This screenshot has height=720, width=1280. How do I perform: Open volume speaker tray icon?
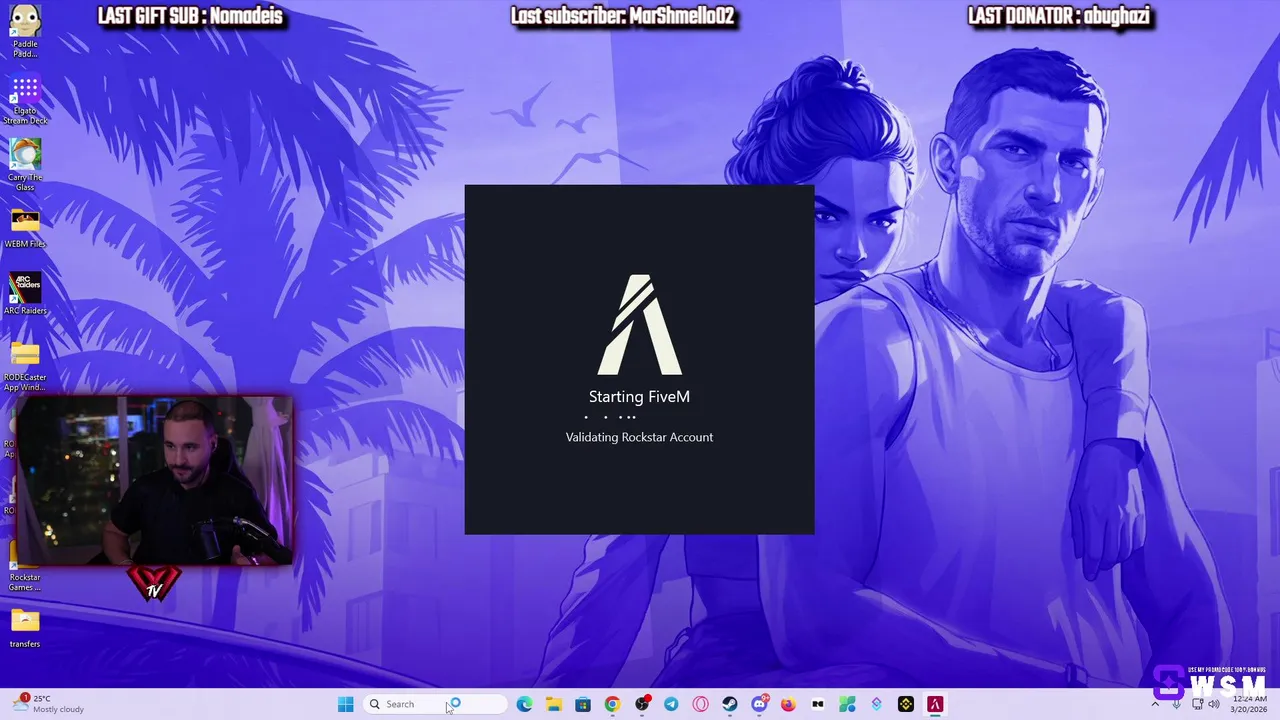(1214, 704)
